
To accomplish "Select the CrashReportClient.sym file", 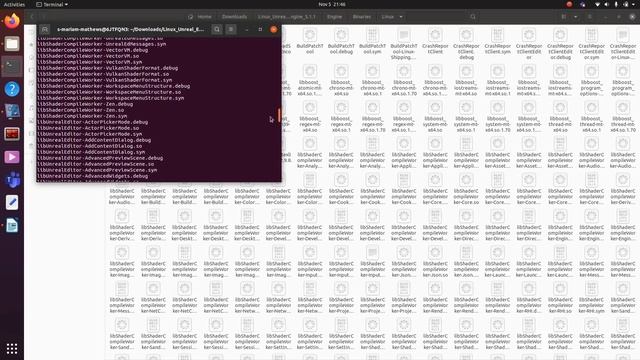I will click(x=498, y=42).
